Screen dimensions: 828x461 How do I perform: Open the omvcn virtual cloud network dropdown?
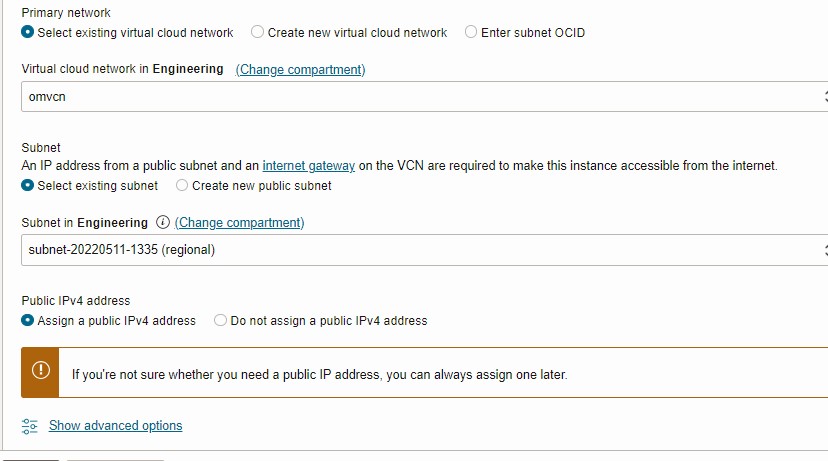point(420,97)
